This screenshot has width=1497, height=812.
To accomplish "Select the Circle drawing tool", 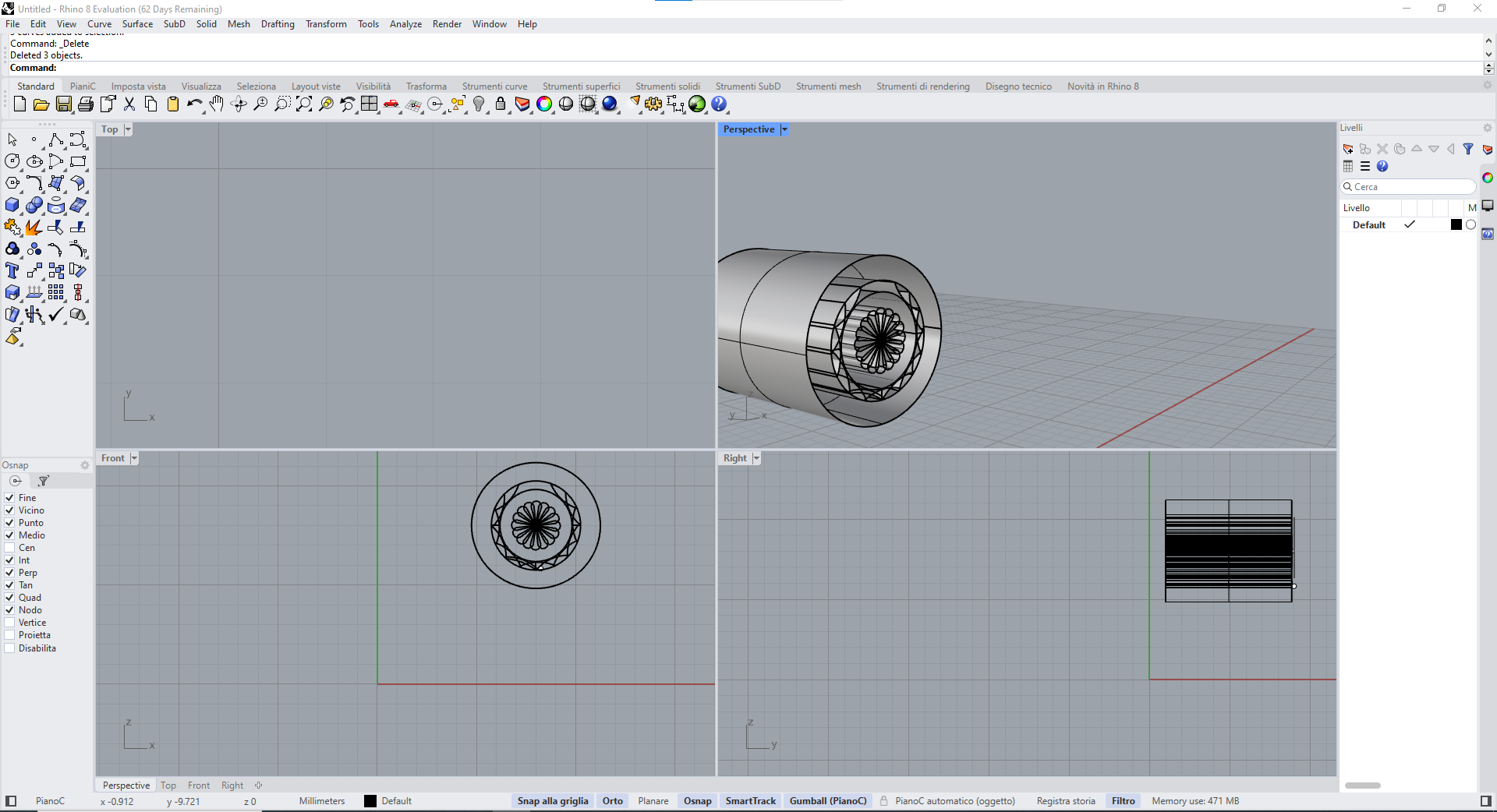I will (x=12, y=162).
